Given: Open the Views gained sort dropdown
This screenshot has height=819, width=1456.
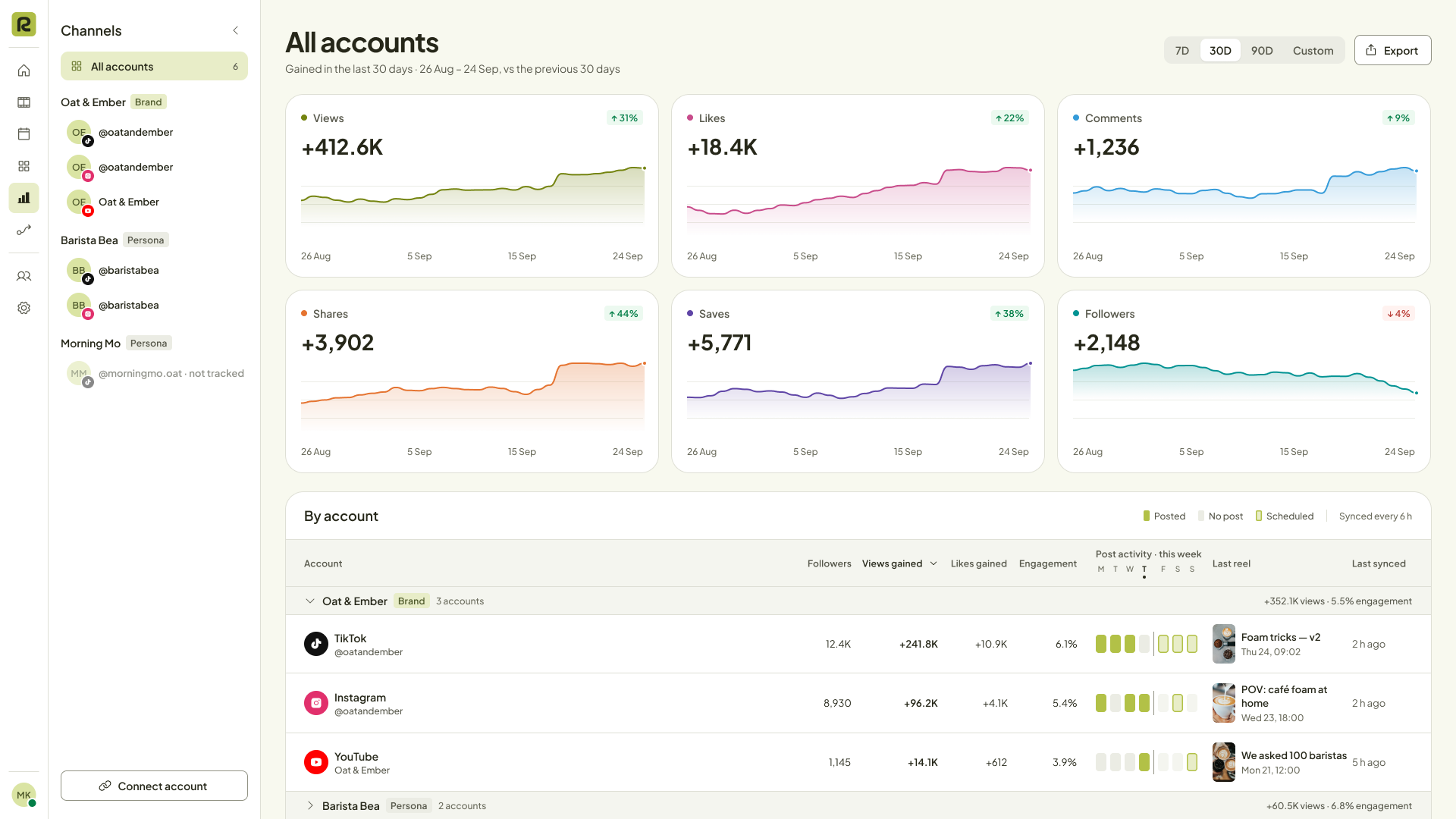Looking at the screenshot, I should pyautogui.click(x=900, y=563).
